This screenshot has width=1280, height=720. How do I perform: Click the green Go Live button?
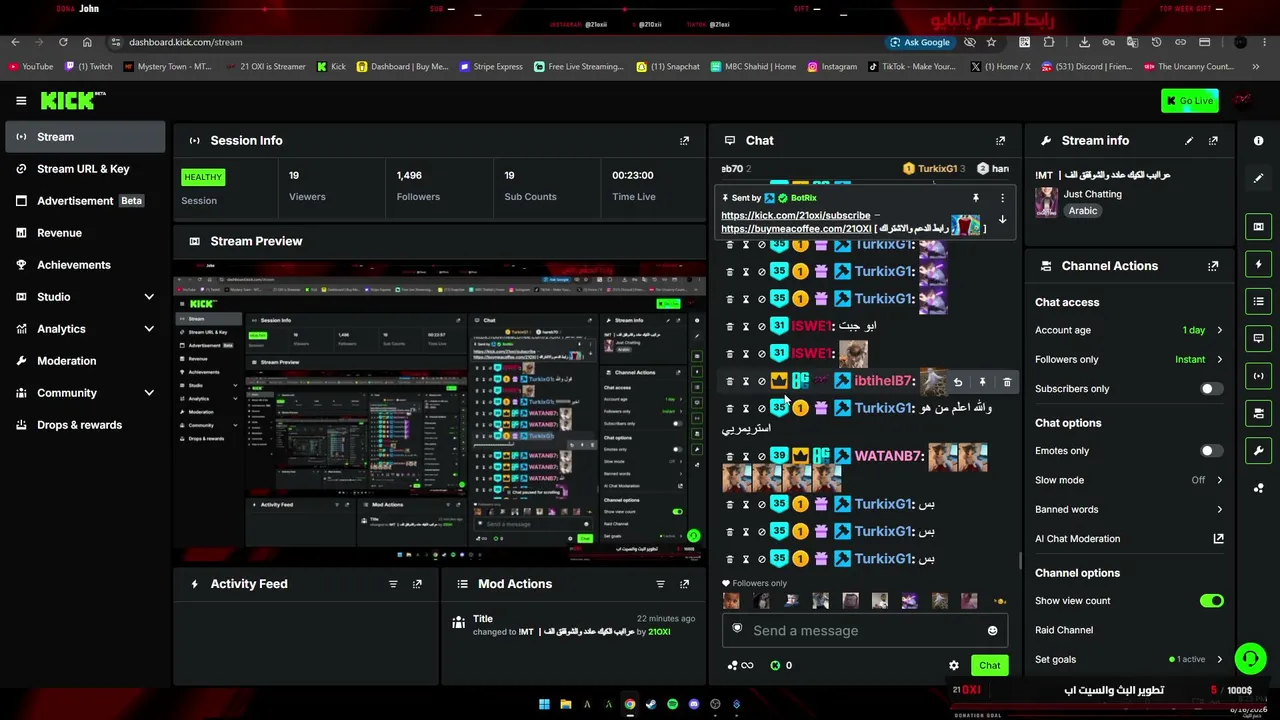click(x=1189, y=100)
